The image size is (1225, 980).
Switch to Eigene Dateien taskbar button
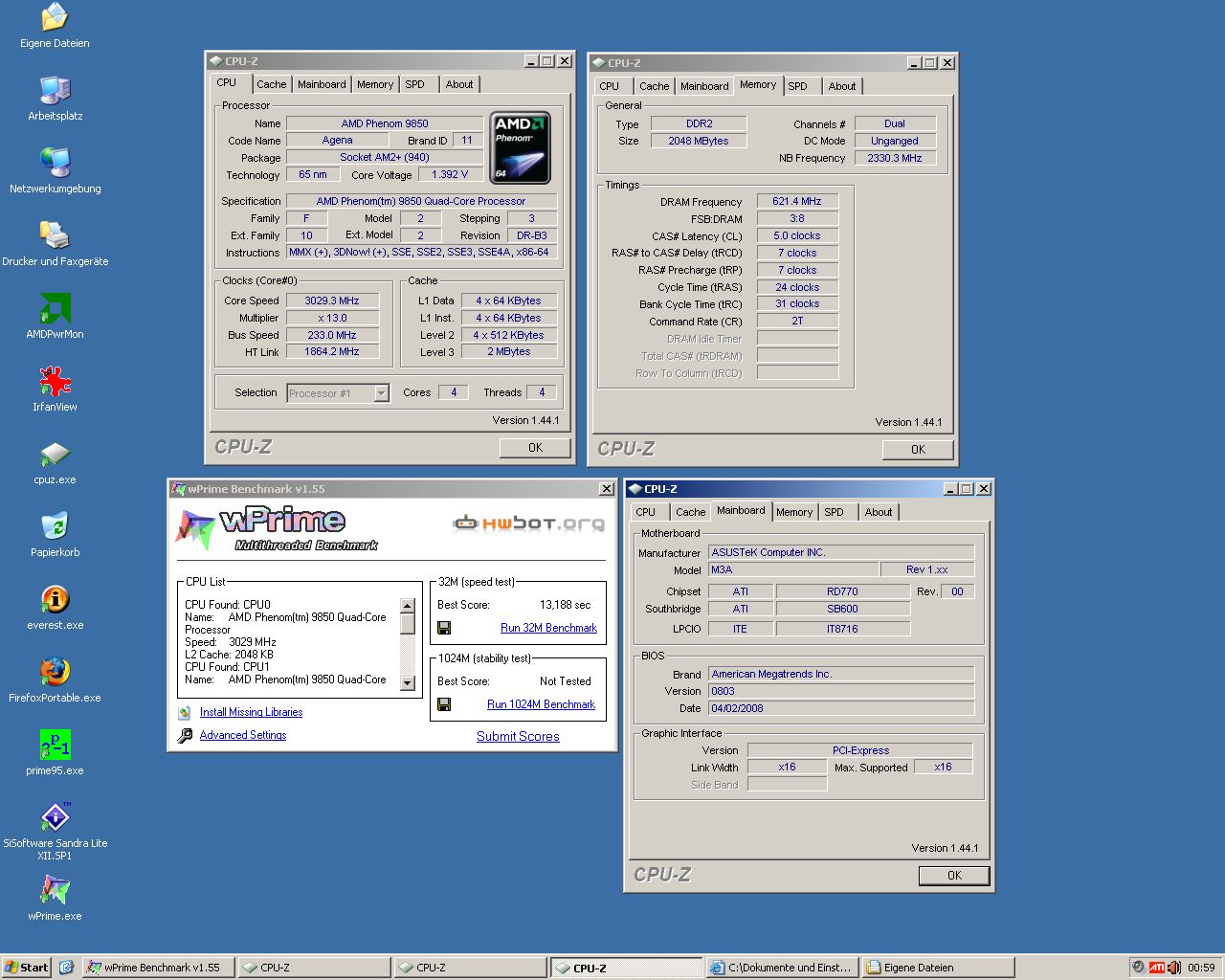click(x=938, y=968)
